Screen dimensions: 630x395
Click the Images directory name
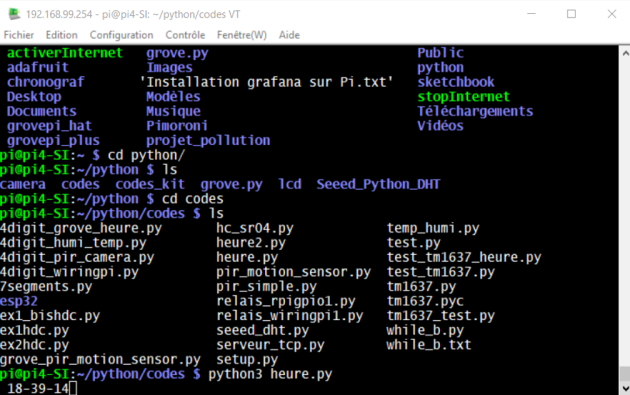coord(169,67)
